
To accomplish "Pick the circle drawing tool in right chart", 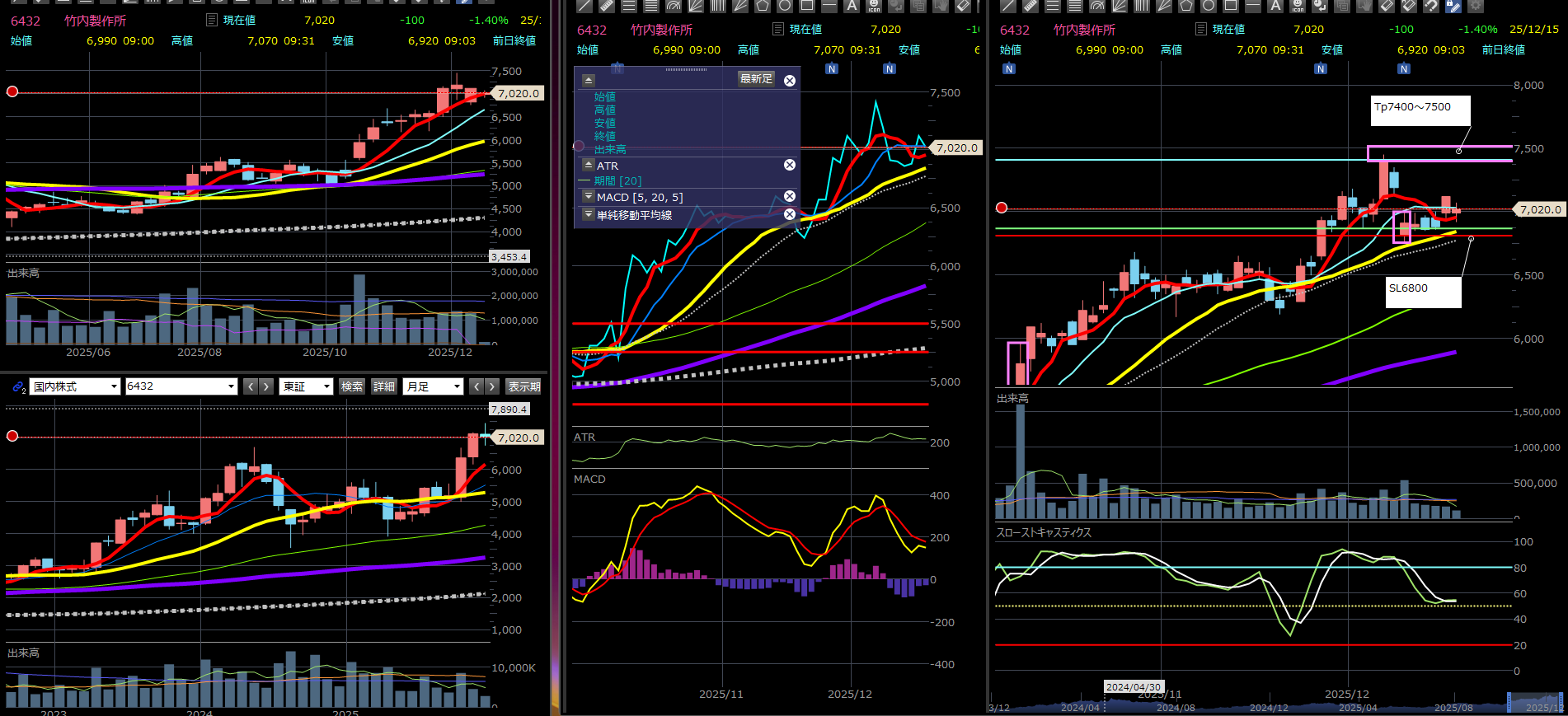I will (1209, 6).
